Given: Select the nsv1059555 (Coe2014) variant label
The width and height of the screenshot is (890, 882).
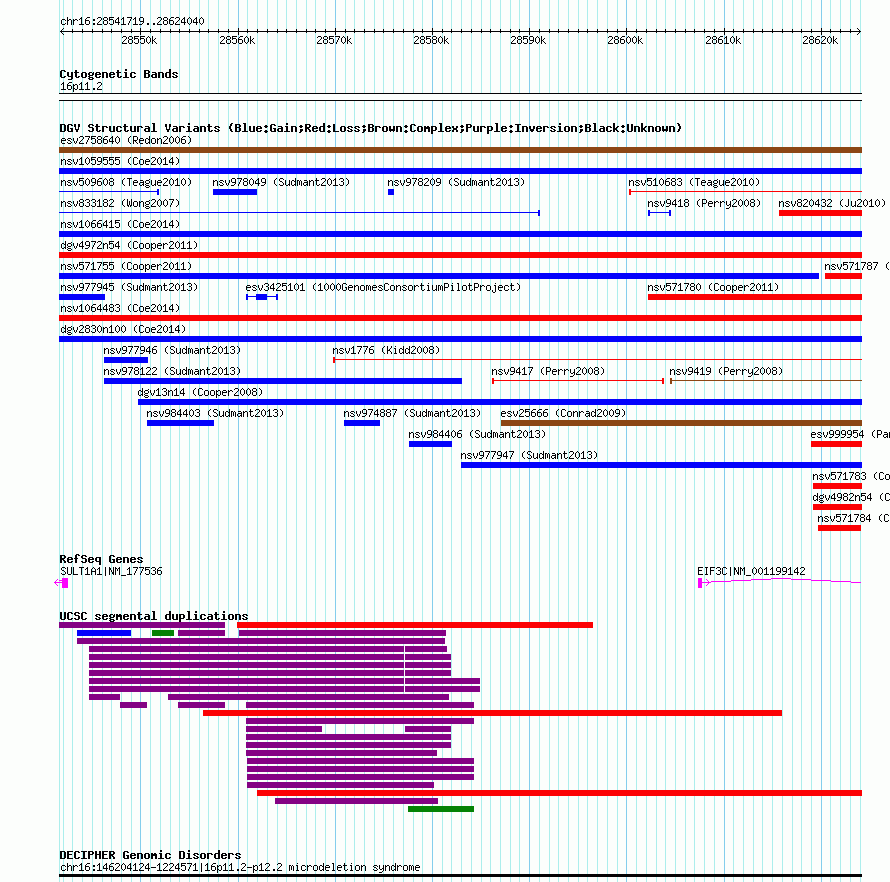Looking at the screenshot, I should coord(120,161).
